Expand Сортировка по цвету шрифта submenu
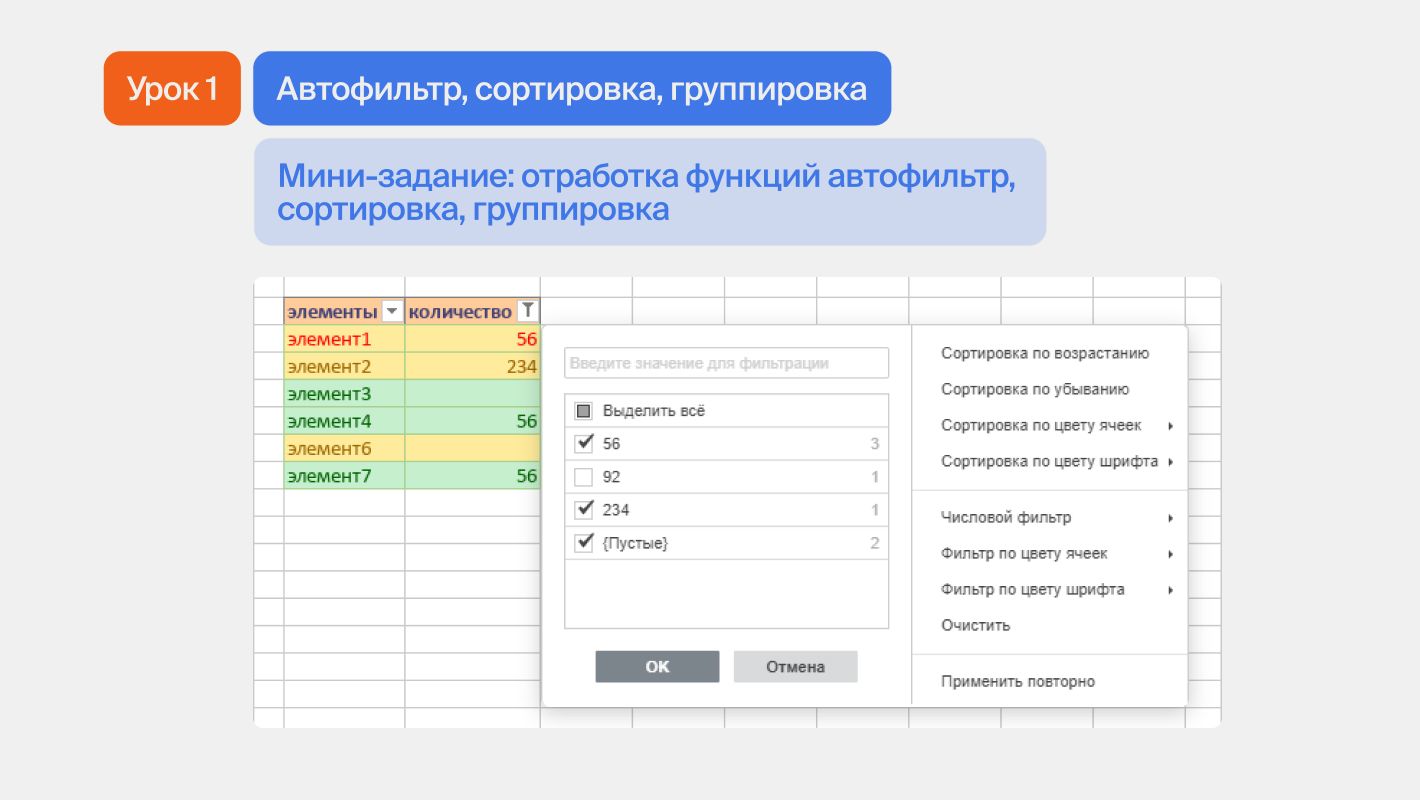This screenshot has height=800, width=1420. [1050, 461]
